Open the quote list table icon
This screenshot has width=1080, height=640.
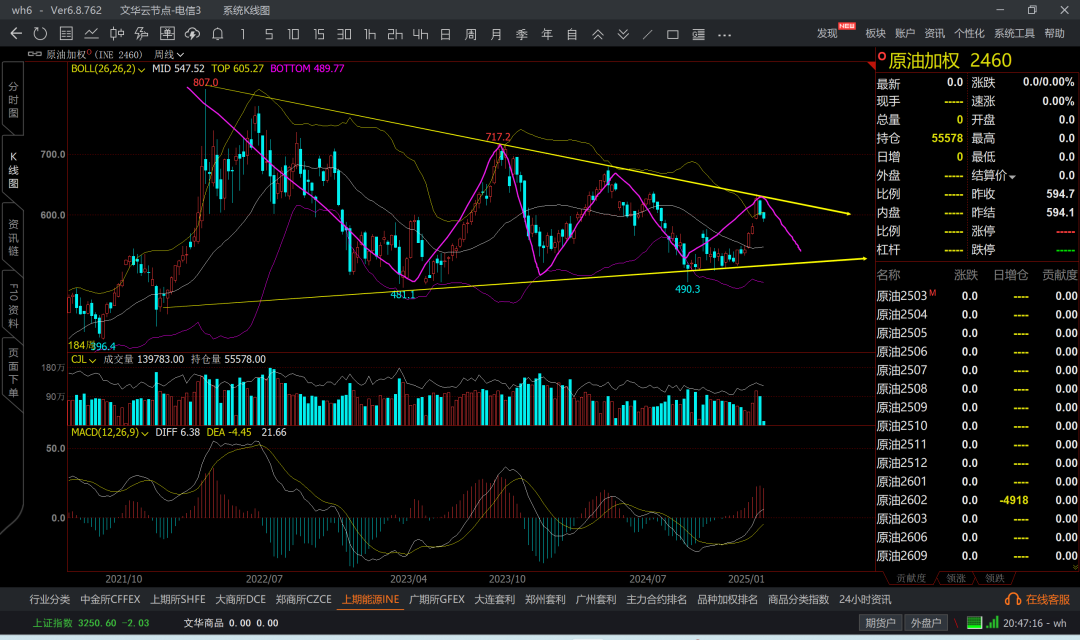click(66, 34)
